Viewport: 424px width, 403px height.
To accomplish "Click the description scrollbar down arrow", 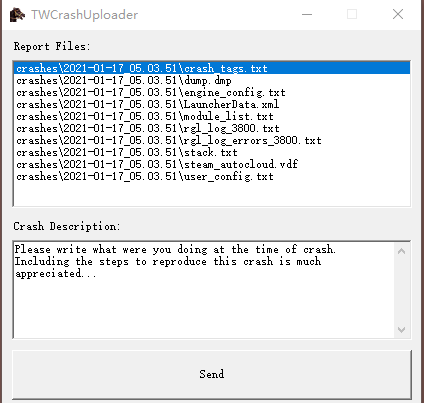I will pos(402,330).
